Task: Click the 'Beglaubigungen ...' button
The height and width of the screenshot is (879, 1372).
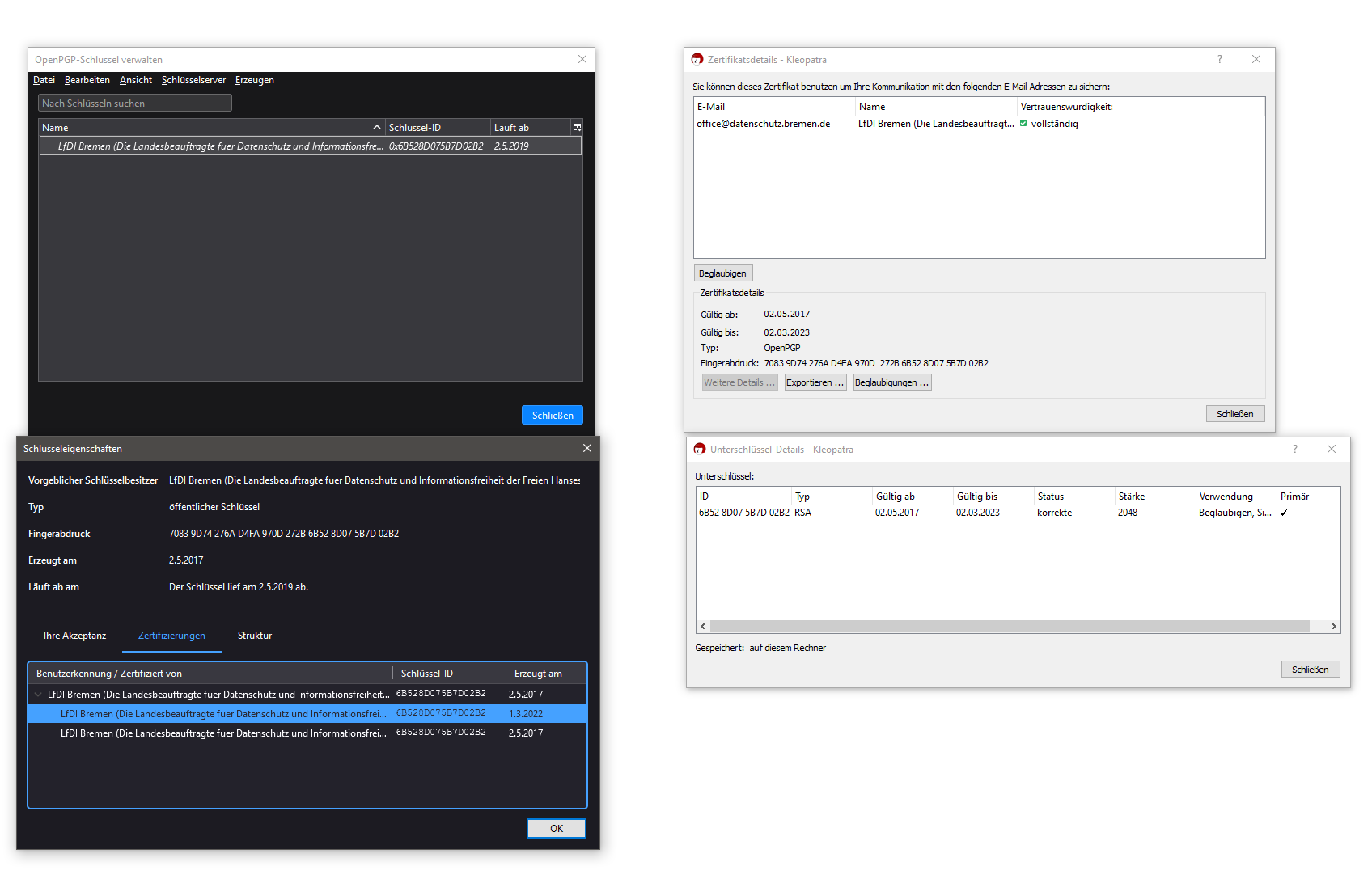Action: tap(892, 382)
